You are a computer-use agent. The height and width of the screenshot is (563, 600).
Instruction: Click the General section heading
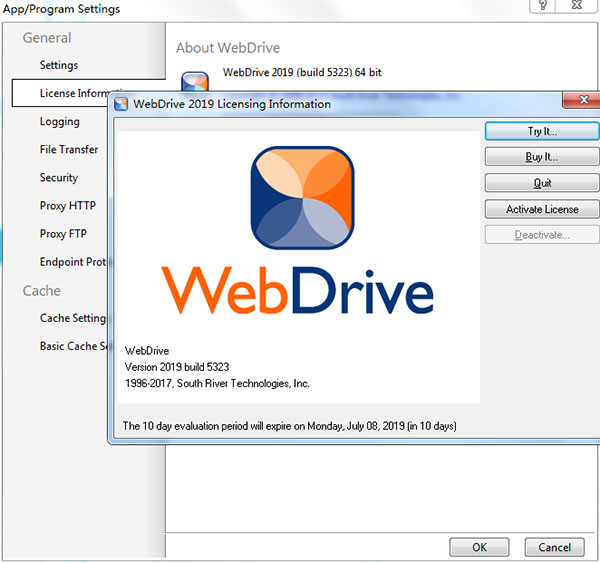pyautogui.click(x=47, y=38)
